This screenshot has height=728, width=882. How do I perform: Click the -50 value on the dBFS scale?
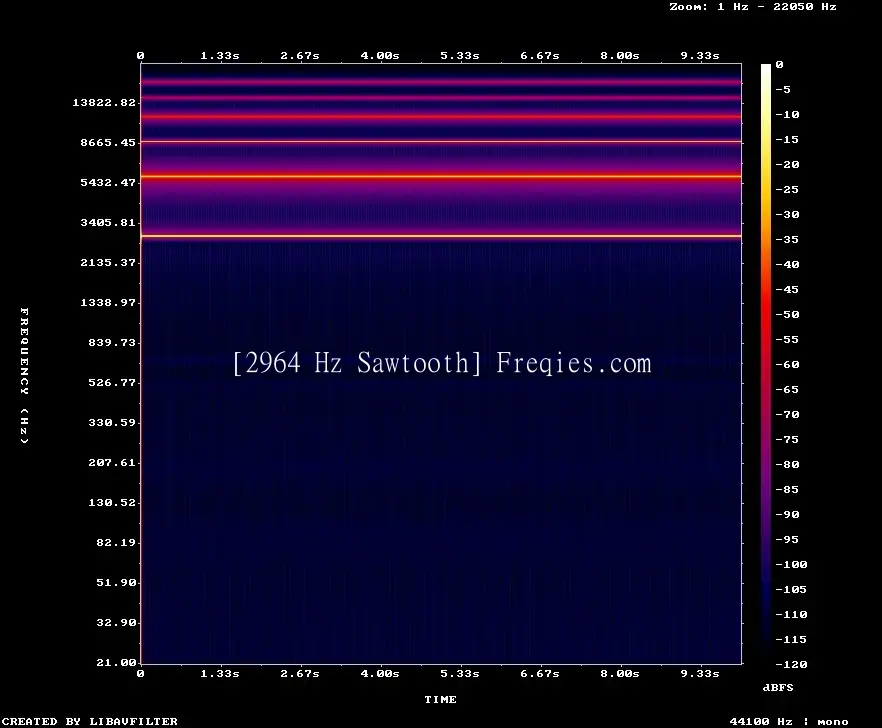(787, 314)
